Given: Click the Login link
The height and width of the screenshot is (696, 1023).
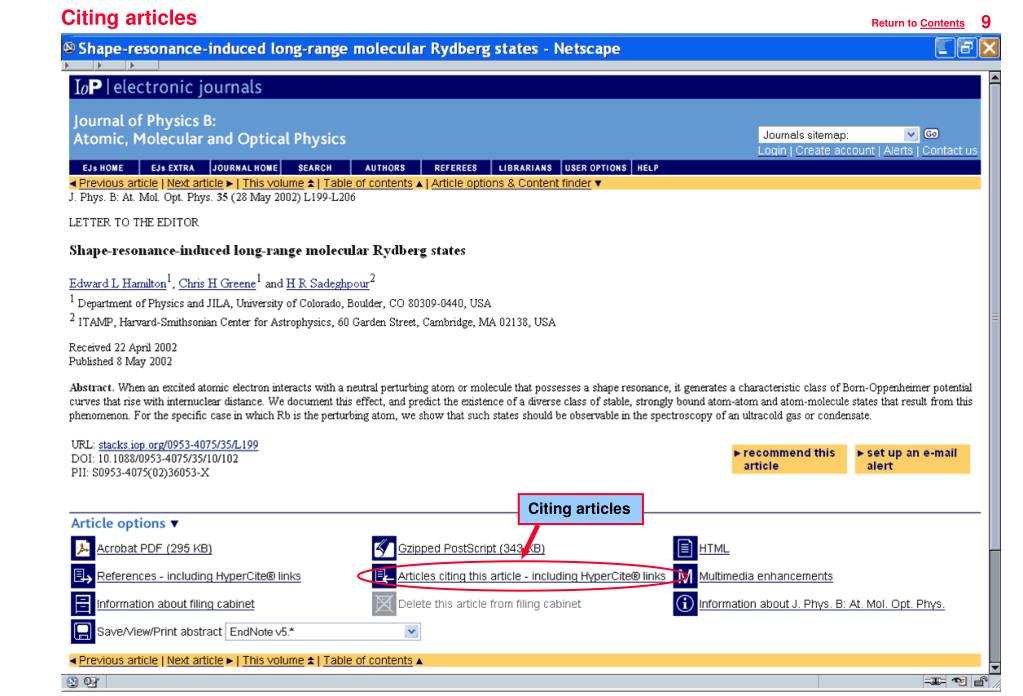Looking at the screenshot, I should (772, 151).
